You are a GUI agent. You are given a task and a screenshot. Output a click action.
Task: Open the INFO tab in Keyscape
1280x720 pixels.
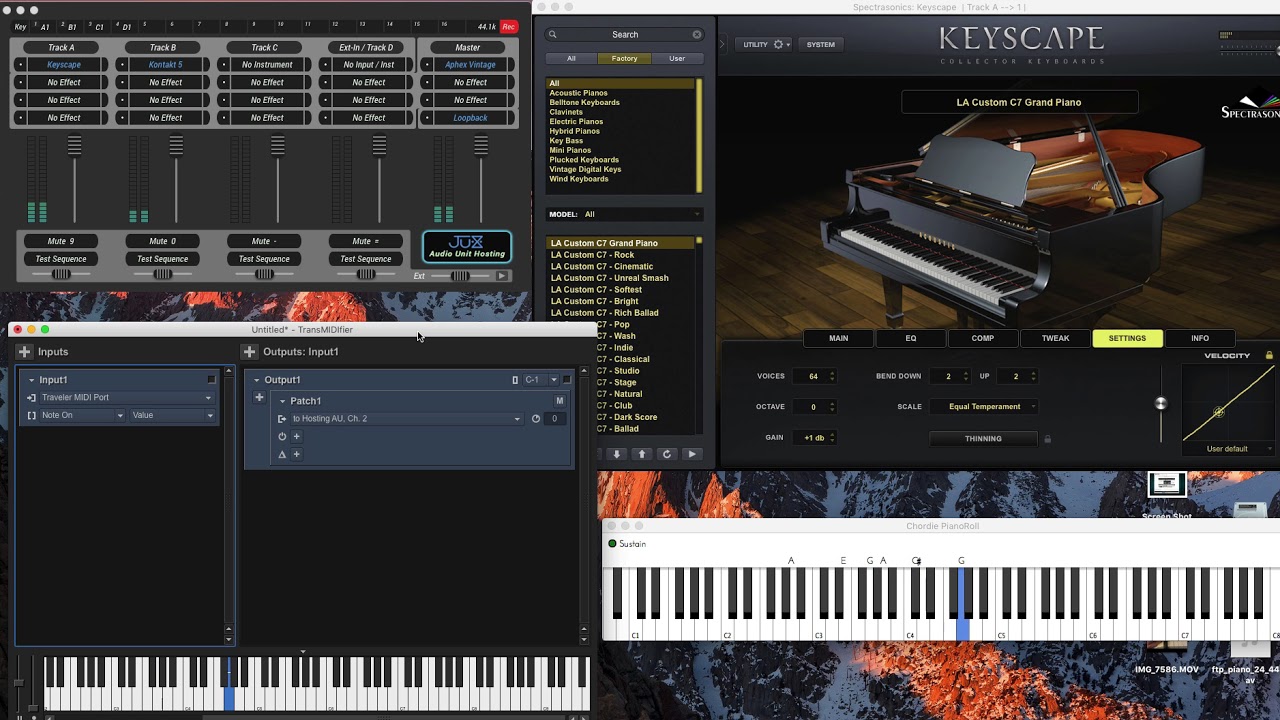1200,338
